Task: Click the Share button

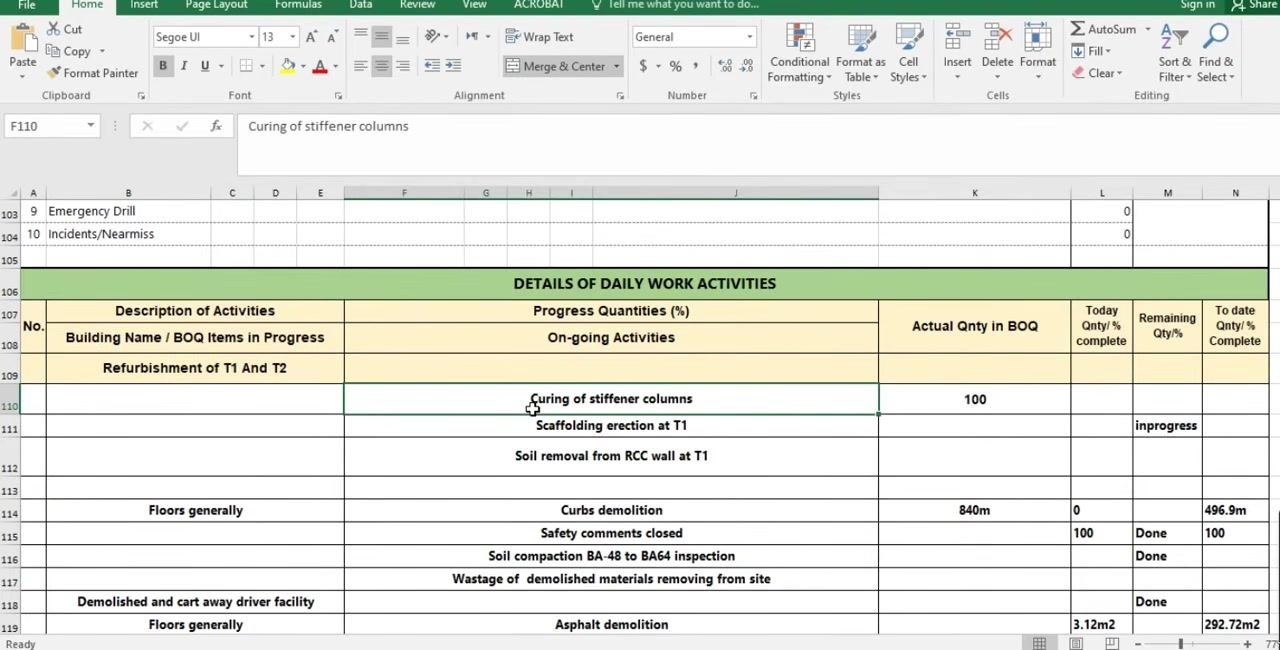Action: [x=1254, y=5]
